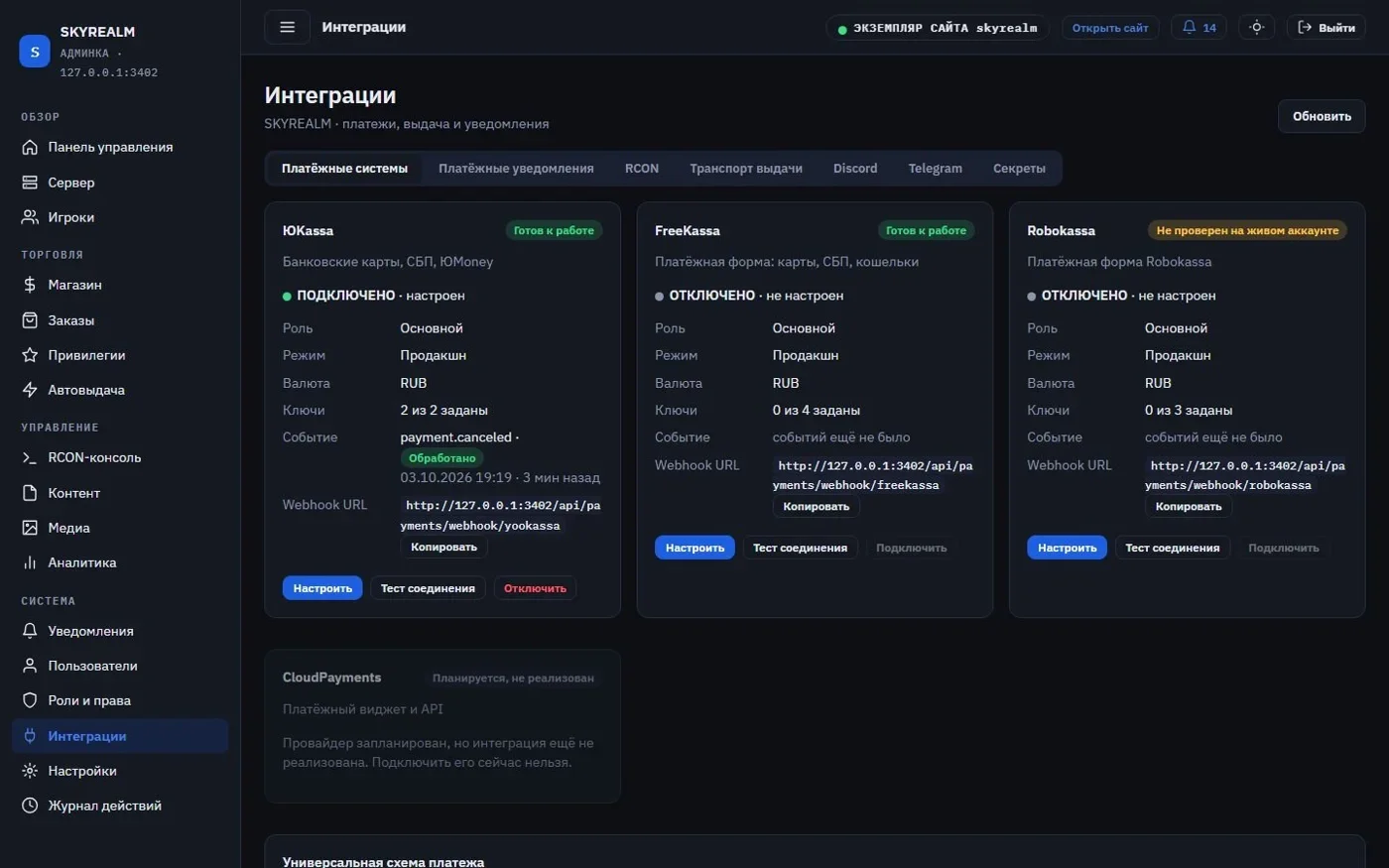Image resolution: width=1389 pixels, height=868 pixels.
Task: Open Интеграции in the sidebar
Action: coord(120,736)
